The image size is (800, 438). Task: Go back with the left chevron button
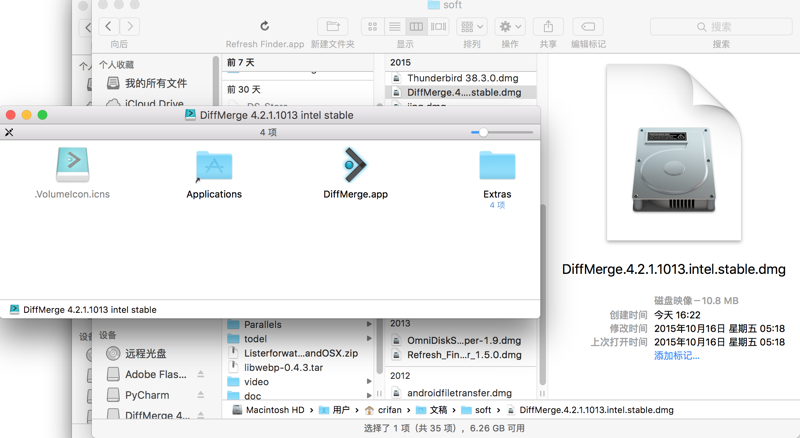[x=108, y=26]
